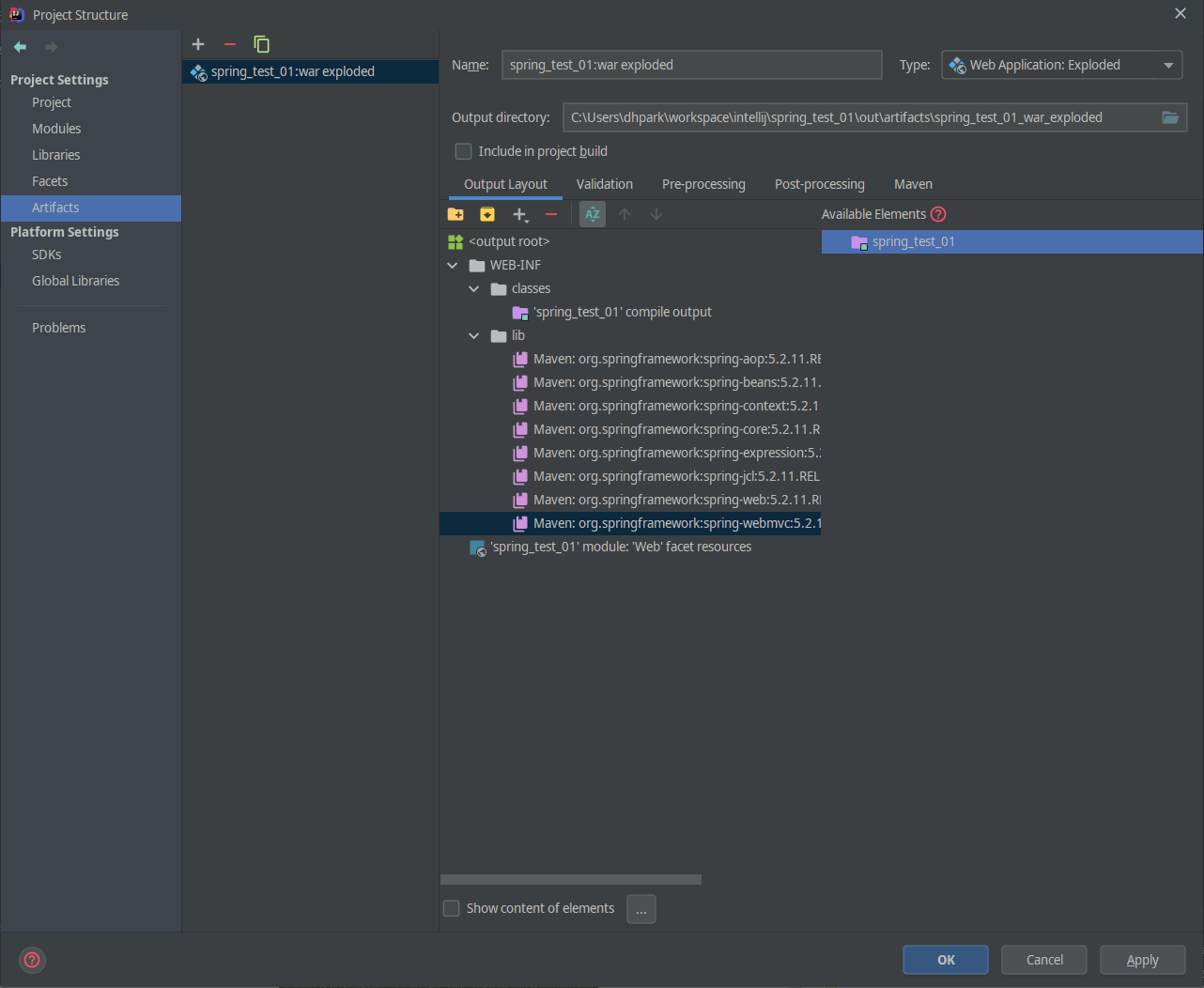1204x988 pixels.
Task: Collapse the WEB-INF folder
Action: coord(453,265)
